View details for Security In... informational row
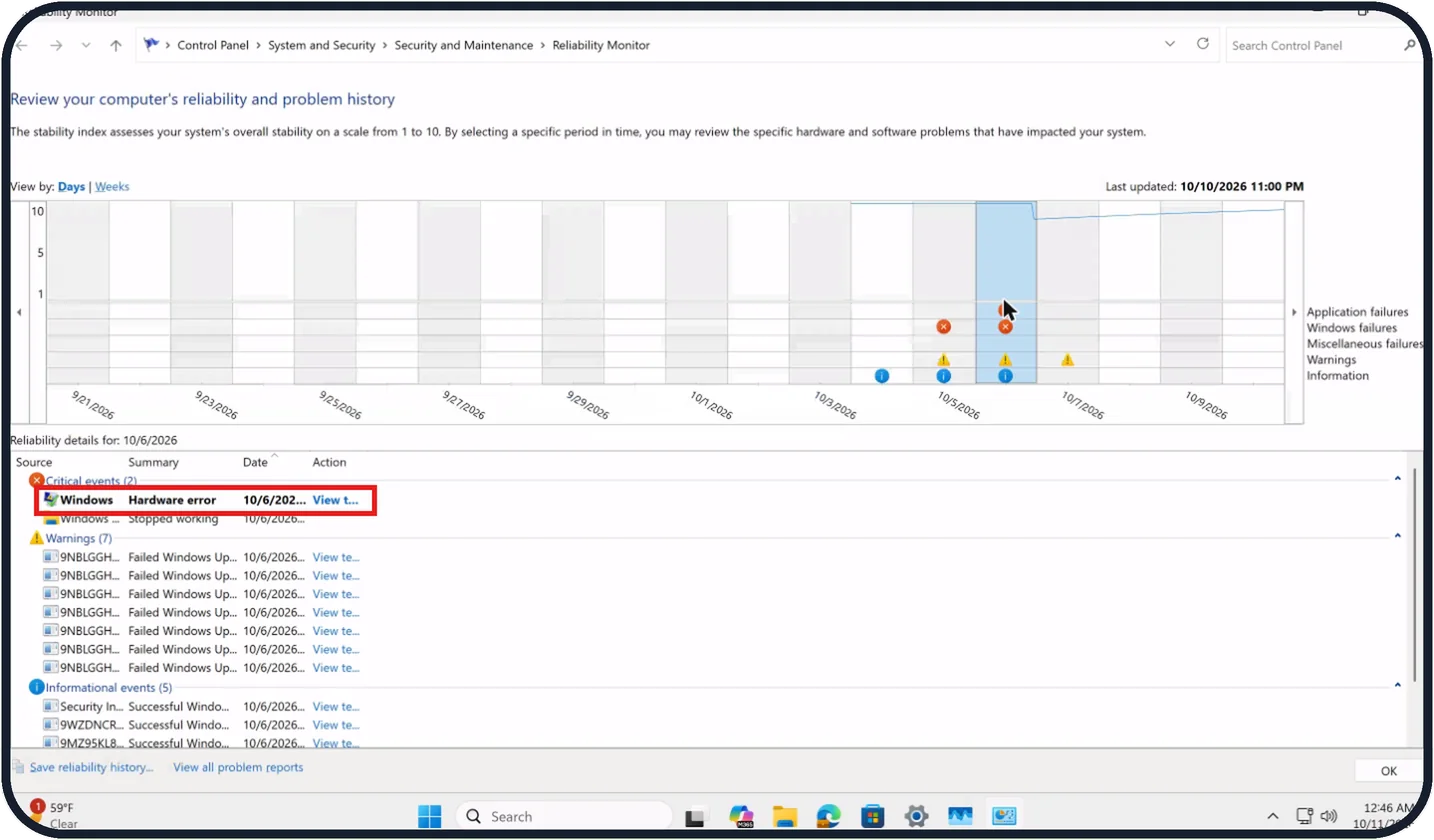The image size is (1434, 840). click(336, 707)
